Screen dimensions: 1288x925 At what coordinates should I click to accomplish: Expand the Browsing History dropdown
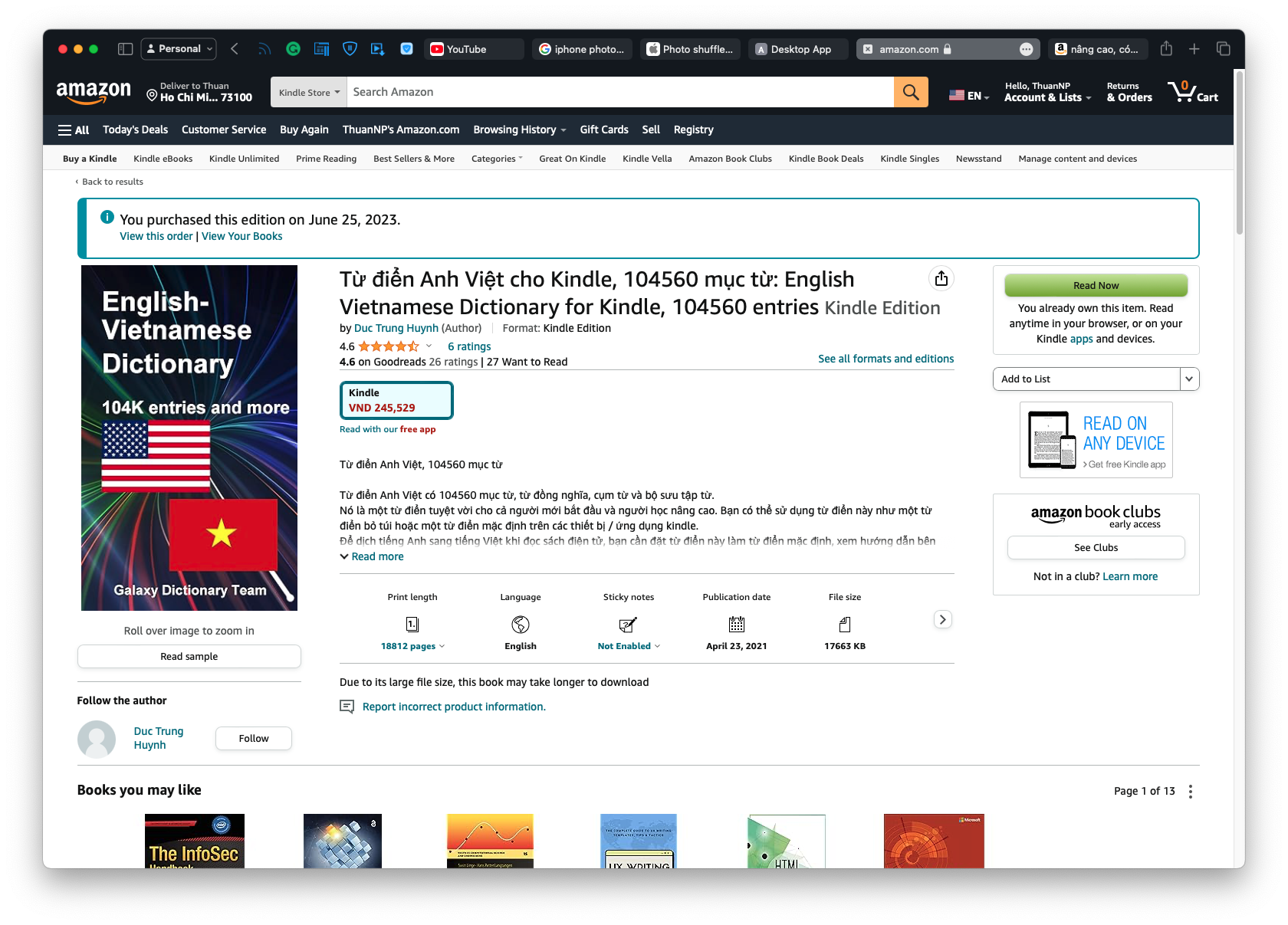(x=520, y=130)
